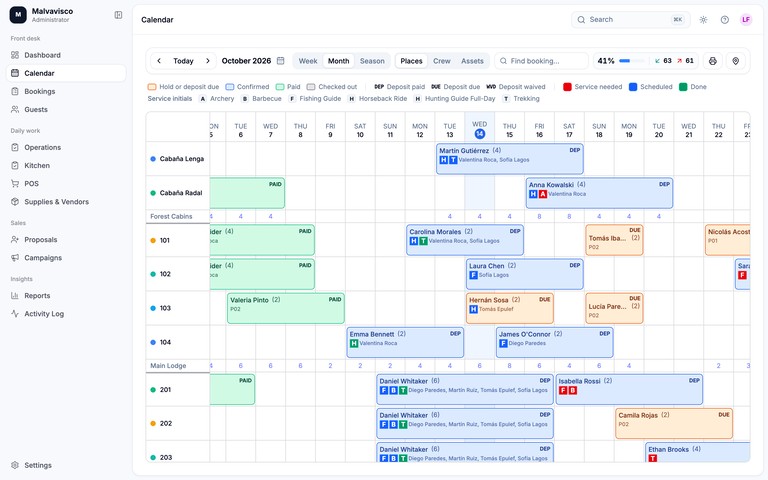Viewport: 768px width, 480px height.
Task: Open Lucía Pare... booking
Action: coord(614,309)
